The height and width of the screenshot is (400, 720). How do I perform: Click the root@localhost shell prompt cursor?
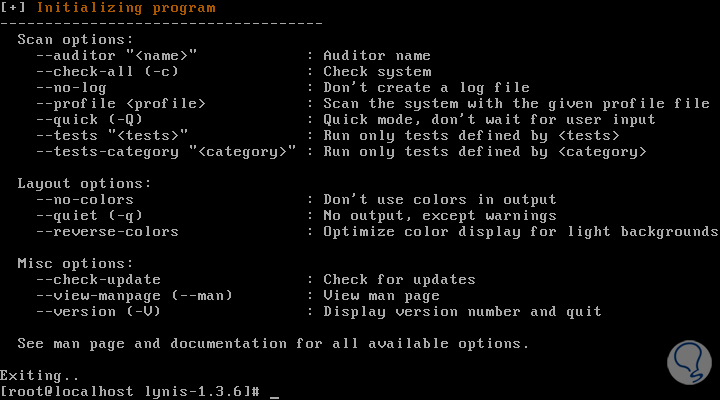point(274,392)
